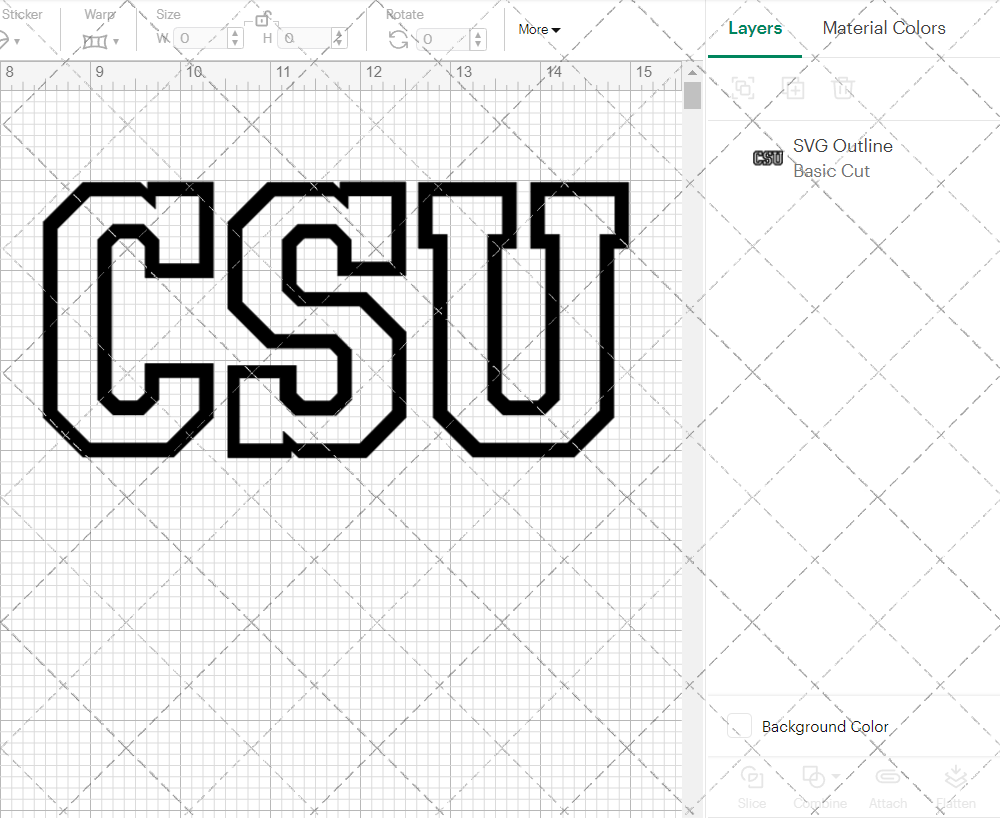
Task: Toggle the aspect ratio lock icon
Action: 263,19
